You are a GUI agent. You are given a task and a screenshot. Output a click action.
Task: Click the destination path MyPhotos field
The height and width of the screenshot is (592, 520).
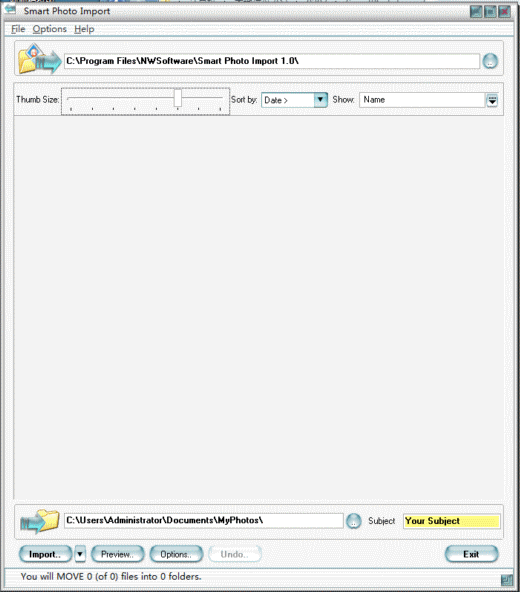click(204, 521)
